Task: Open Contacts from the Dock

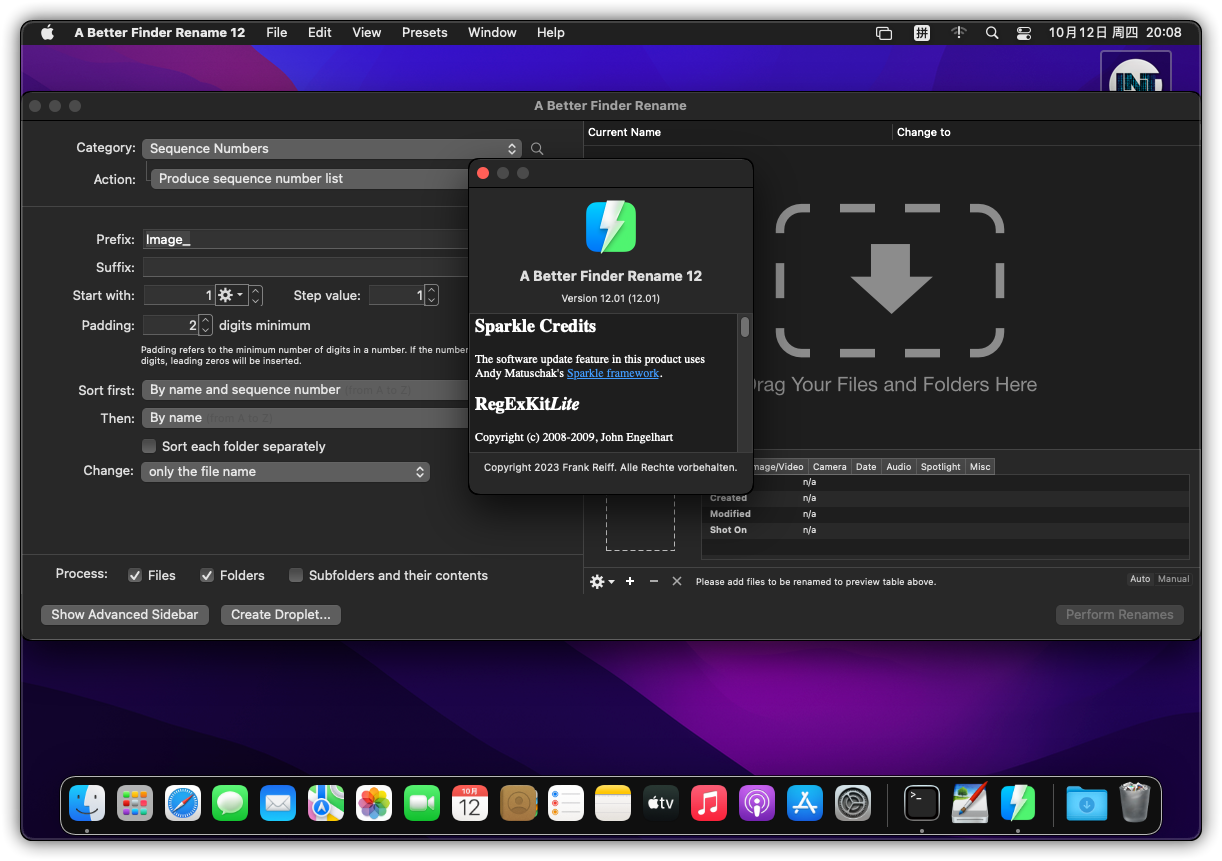Action: coord(518,803)
